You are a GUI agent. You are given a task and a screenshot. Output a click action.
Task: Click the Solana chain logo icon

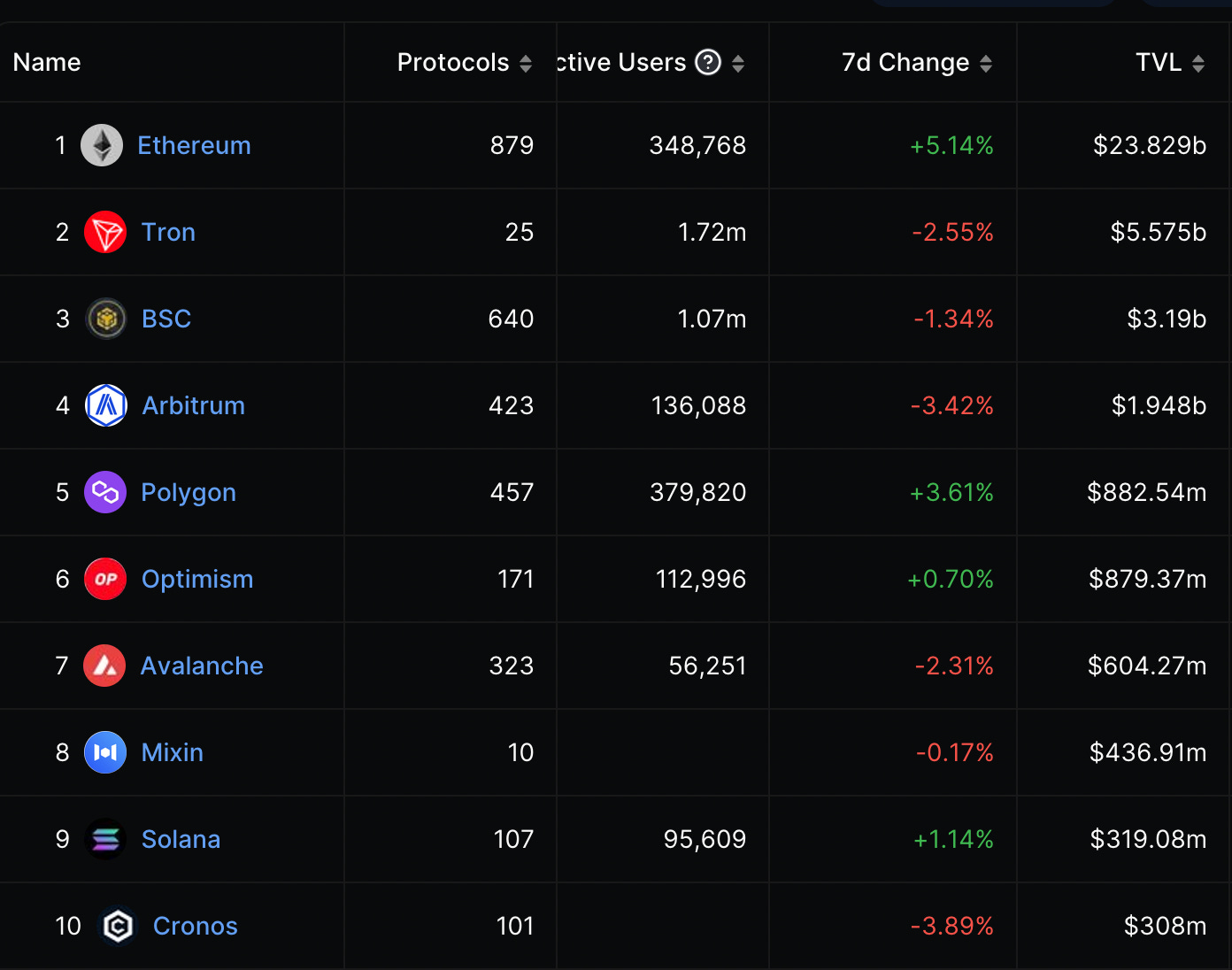coord(105,839)
